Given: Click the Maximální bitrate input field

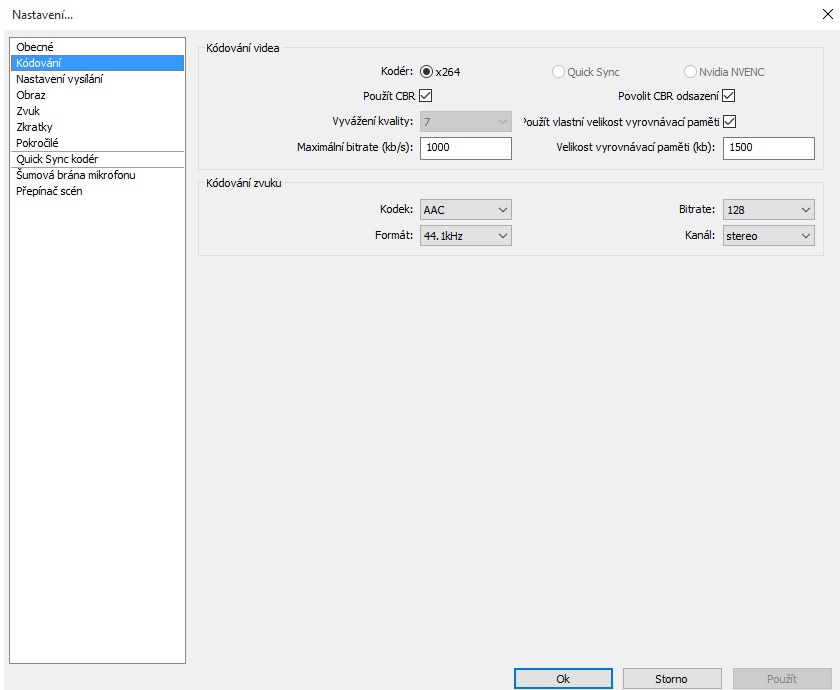Looking at the screenshot, I should [x=465, y=148].
